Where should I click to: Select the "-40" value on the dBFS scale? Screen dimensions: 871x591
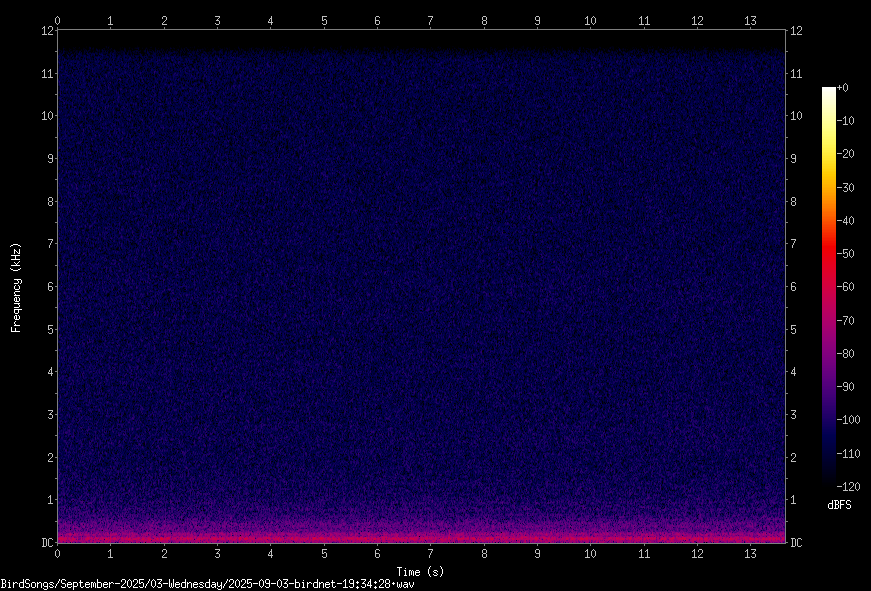coord(846,221)
